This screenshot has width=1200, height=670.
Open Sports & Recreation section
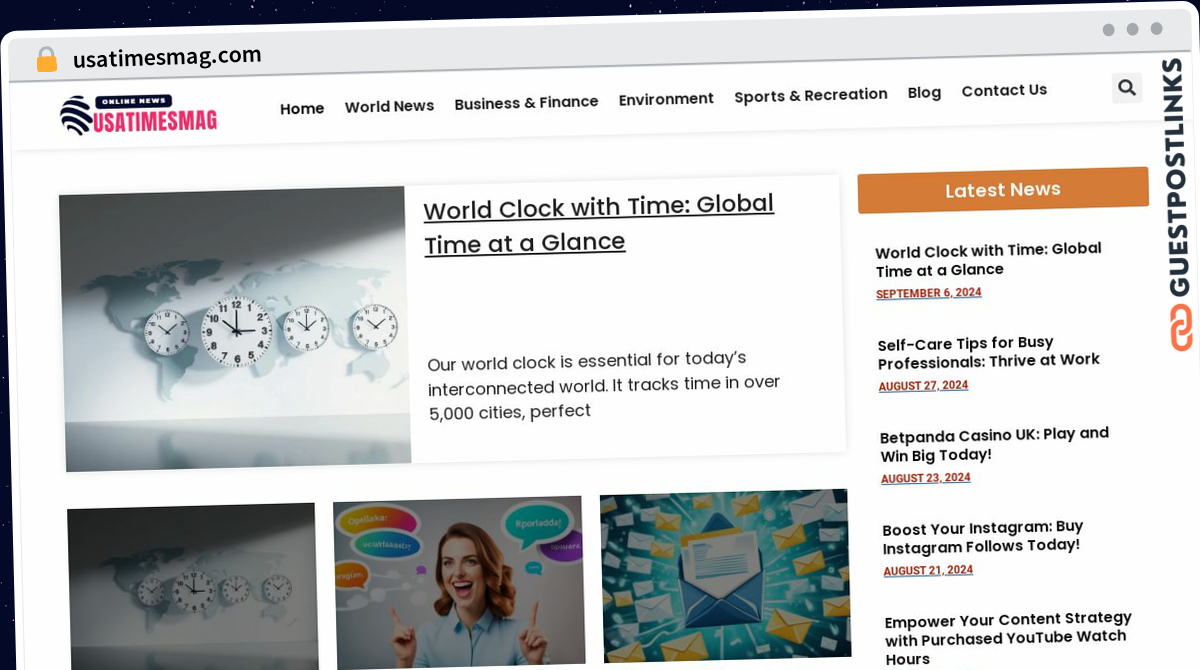(x=811, y=95)
